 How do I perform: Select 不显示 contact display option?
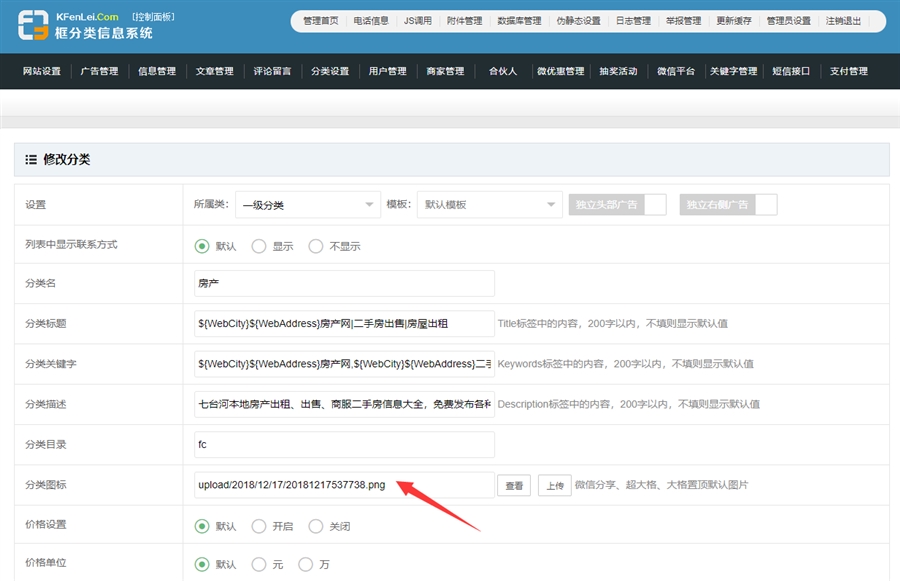pos(316,246)
